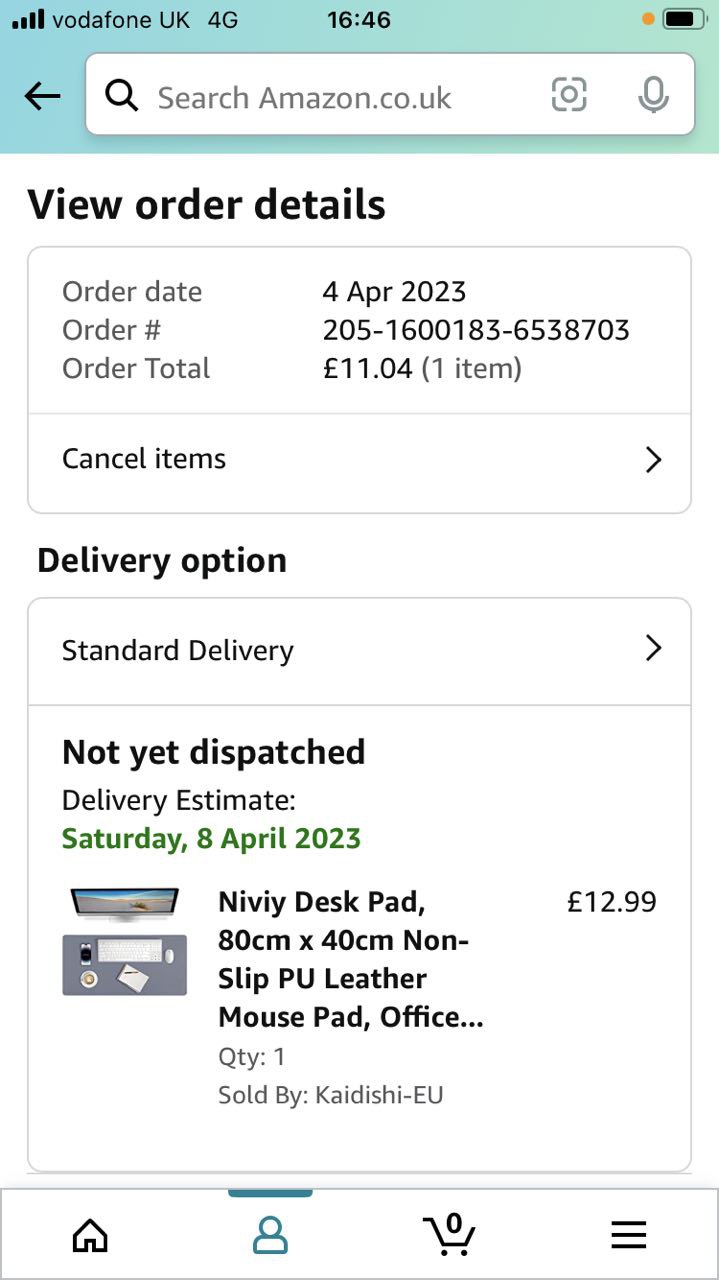
Task: Open the hamburger menu icon
Action: pyautogui.click(x=629, y=1236)
